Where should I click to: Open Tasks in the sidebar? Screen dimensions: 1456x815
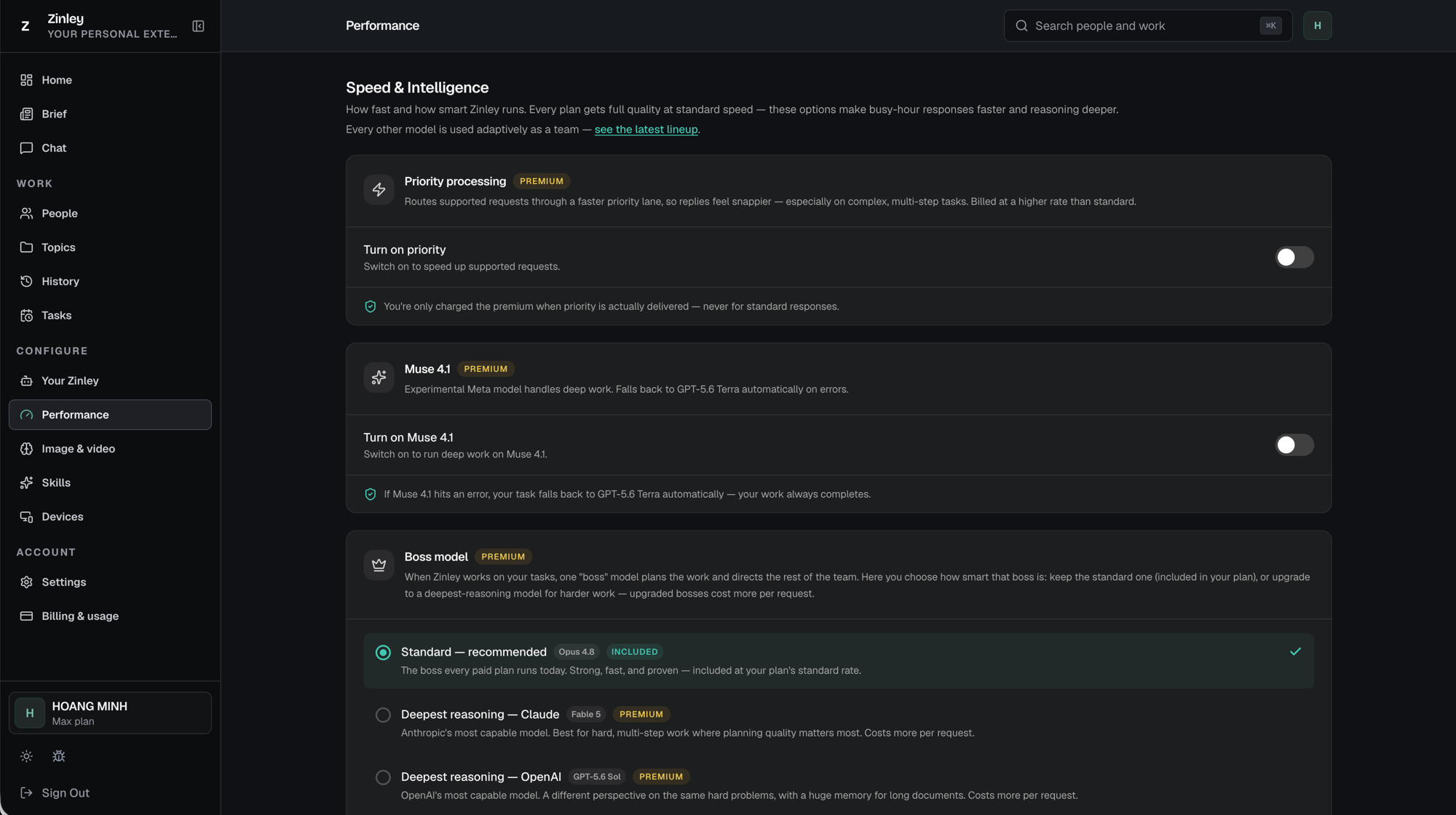click(x=110, y=315)
